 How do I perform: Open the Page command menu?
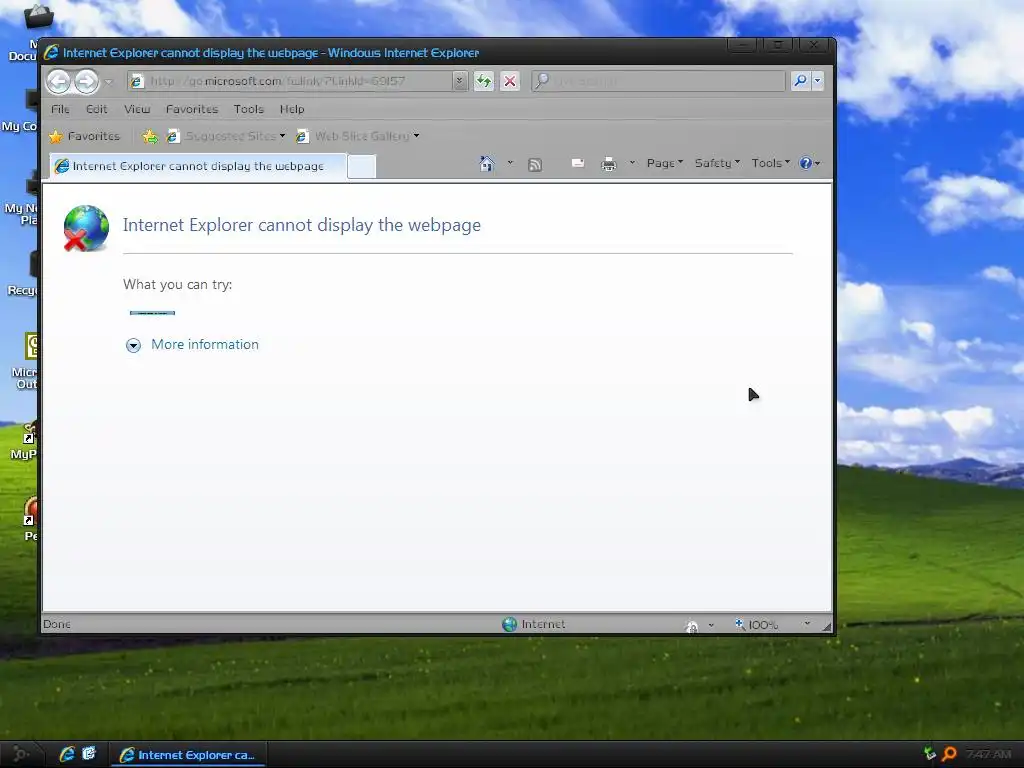[x=664, y=163]
